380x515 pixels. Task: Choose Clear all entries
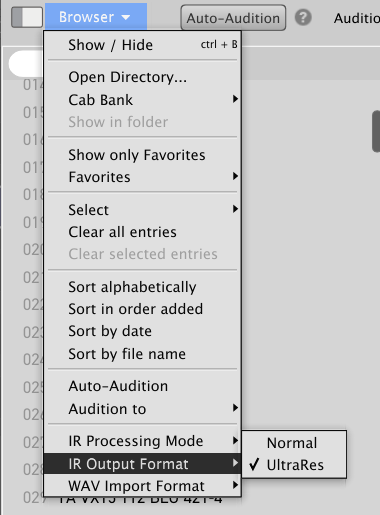coord(142,232)
